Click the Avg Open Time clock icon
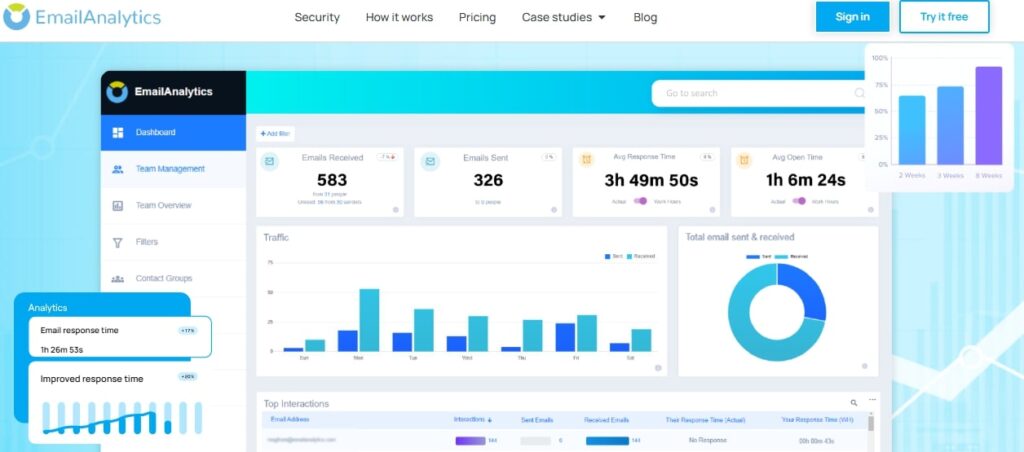Viewport: 1024px width, 452px height. coord(744,160)
